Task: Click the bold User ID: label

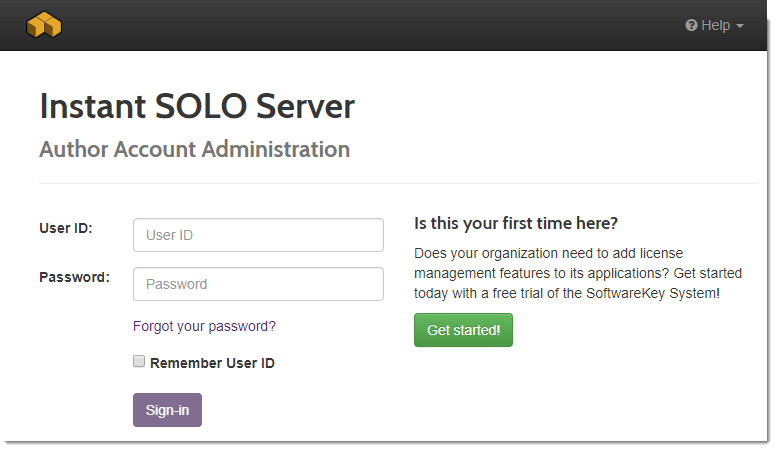Action: pyautogui.click(x=66, y=228)
